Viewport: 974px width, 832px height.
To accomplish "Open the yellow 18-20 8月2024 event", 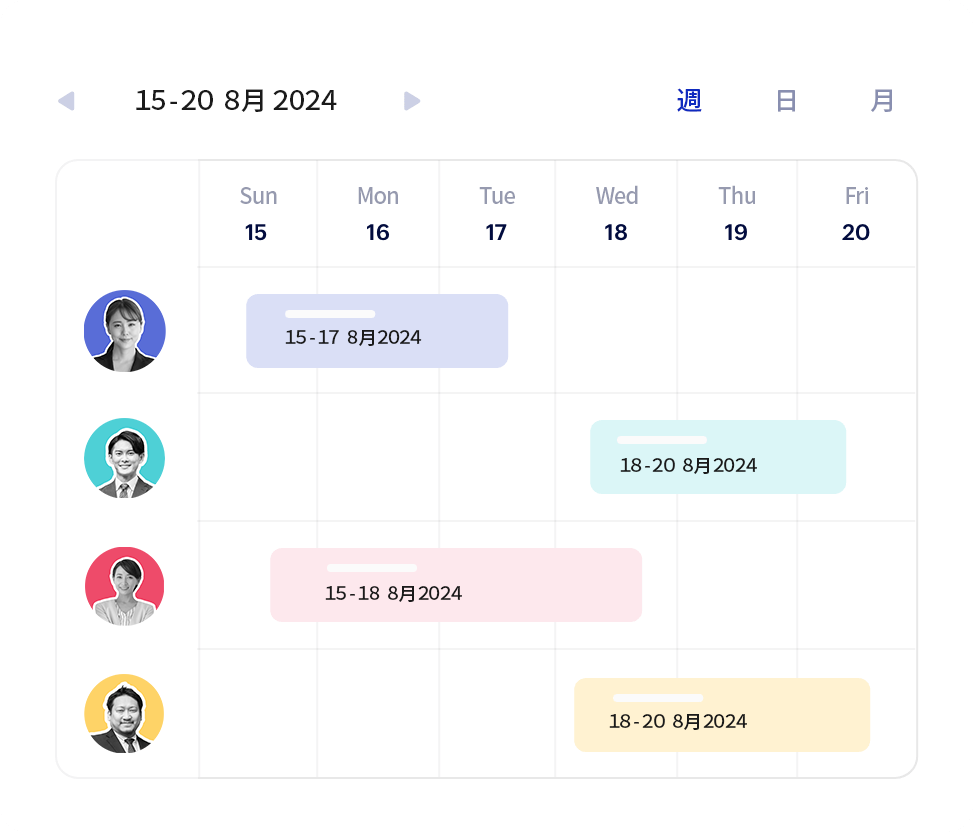I will click(722, 715).
